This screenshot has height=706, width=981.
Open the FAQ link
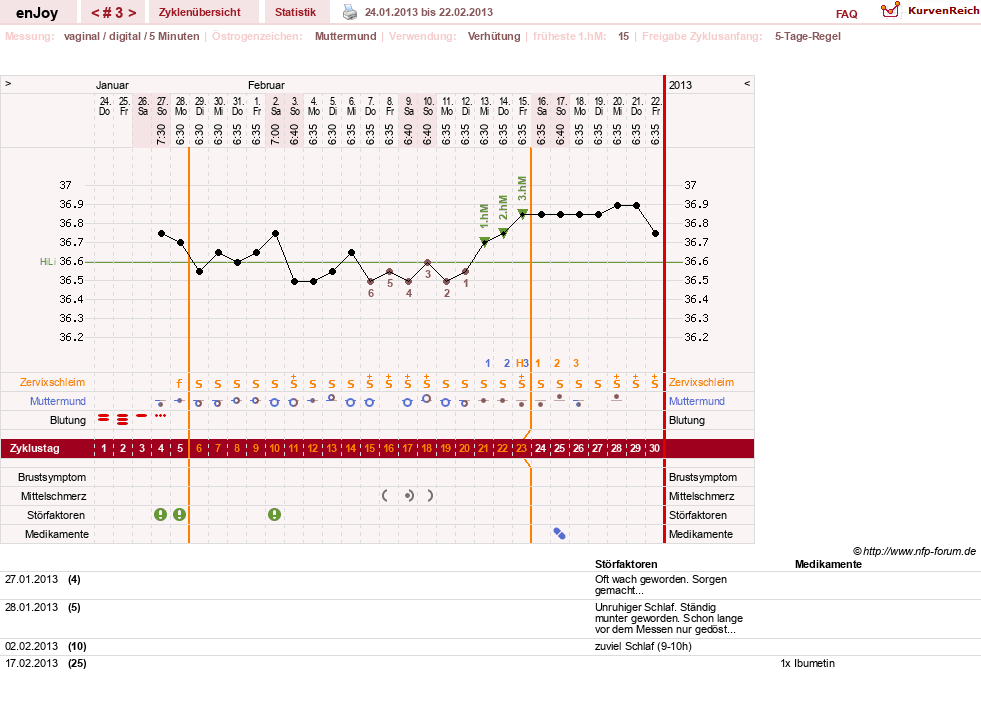coord(846,14)
